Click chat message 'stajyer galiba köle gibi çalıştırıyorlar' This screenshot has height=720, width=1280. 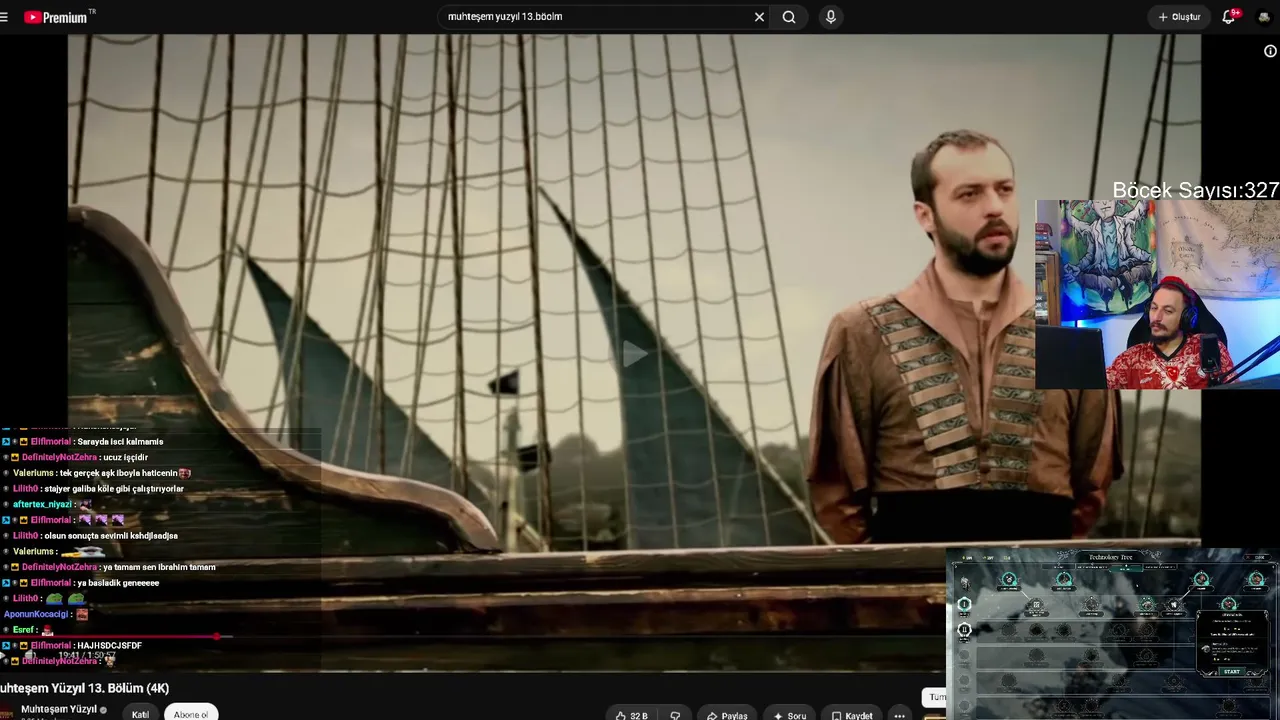click(x=114, y=488)
